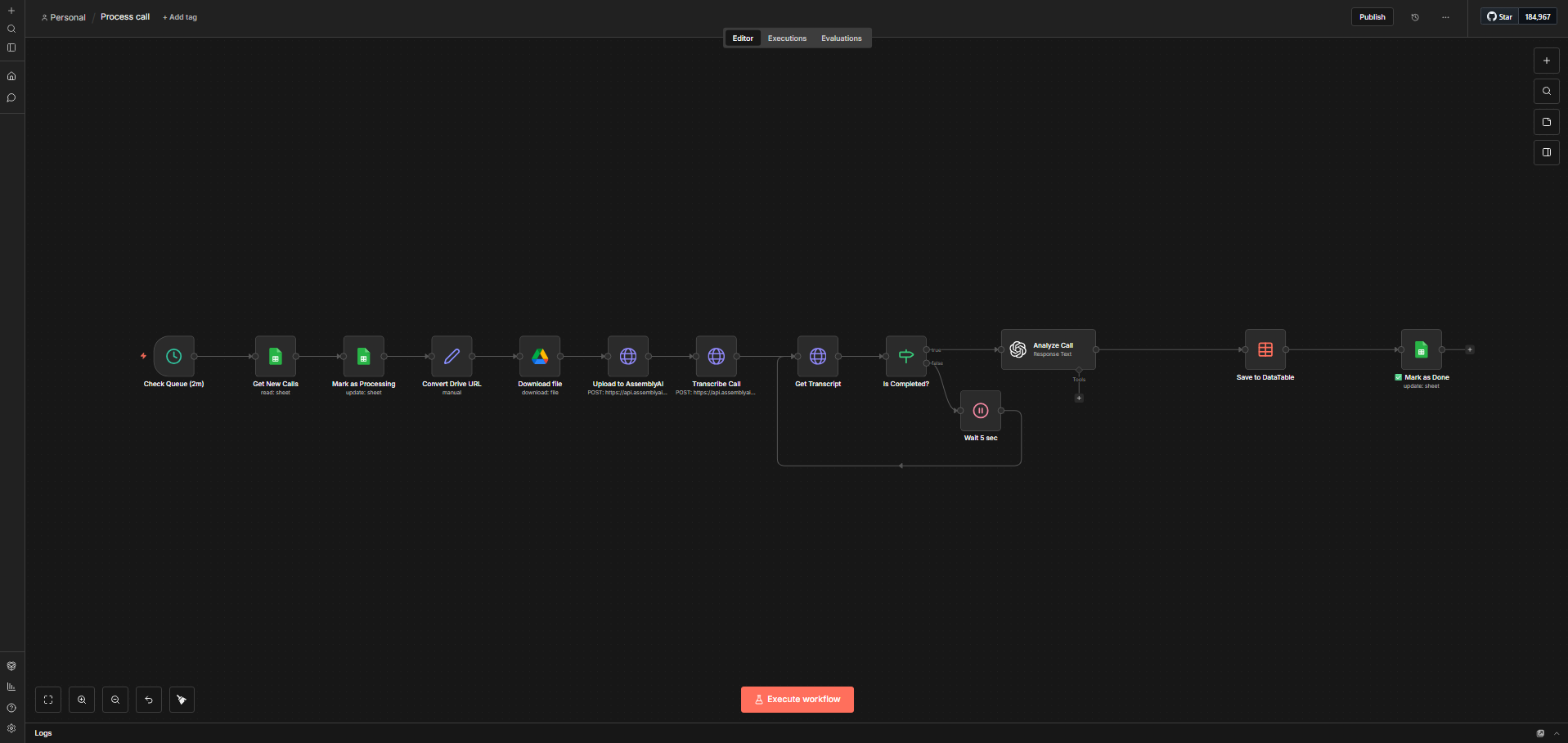
Task: Open the box icon near sidebar bottom
Action: pyautogui.click(x=11, y=666)
